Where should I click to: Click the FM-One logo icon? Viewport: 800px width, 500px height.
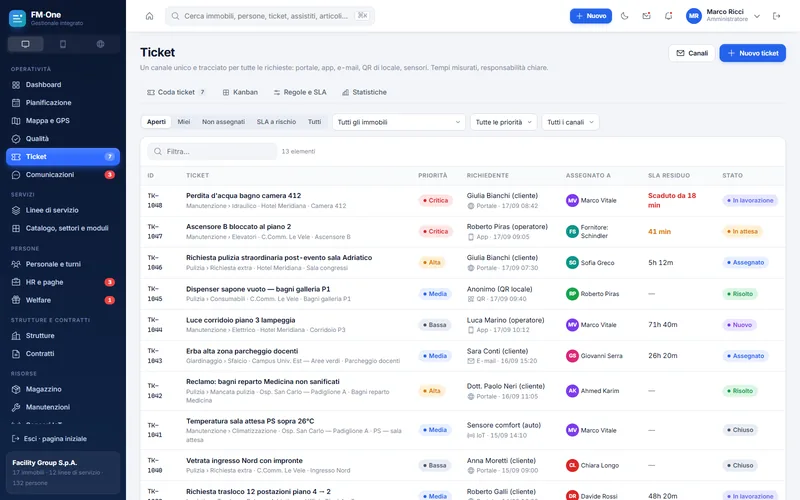pyautogui.click(x=17, y=18)
